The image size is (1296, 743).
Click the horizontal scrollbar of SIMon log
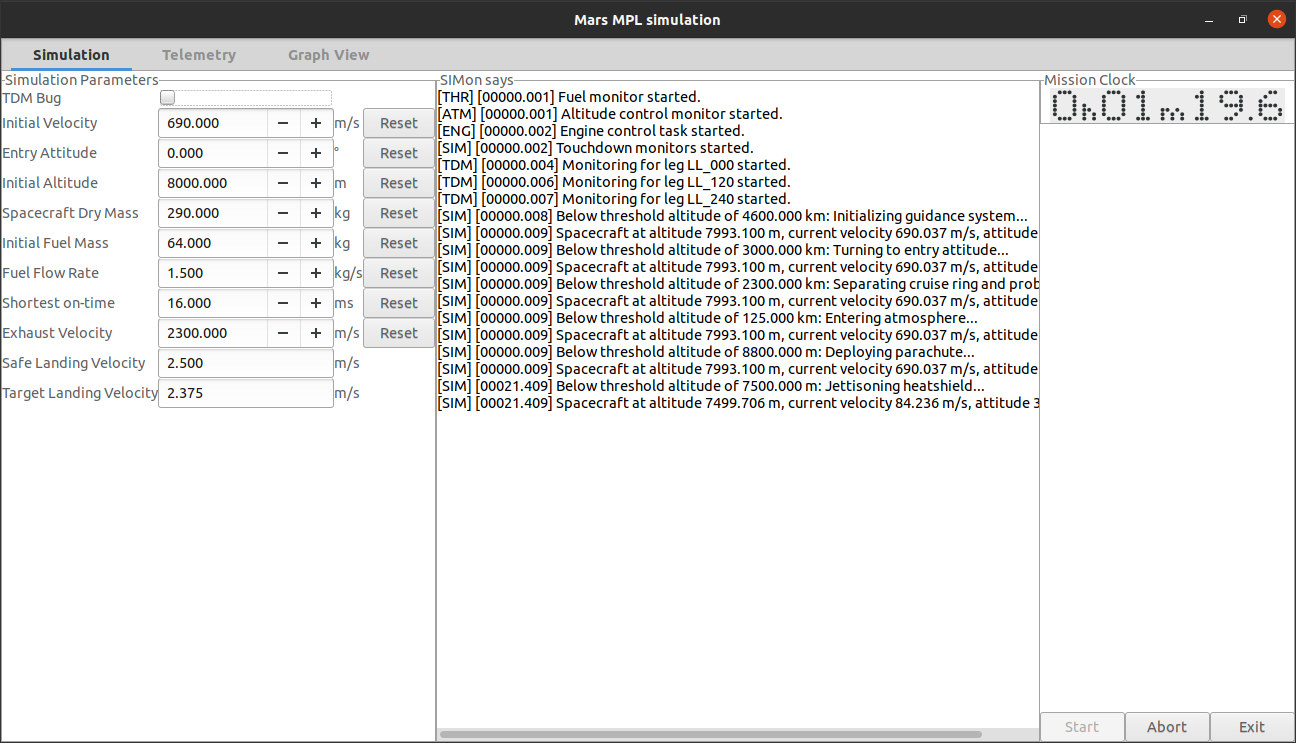point(710,734)
